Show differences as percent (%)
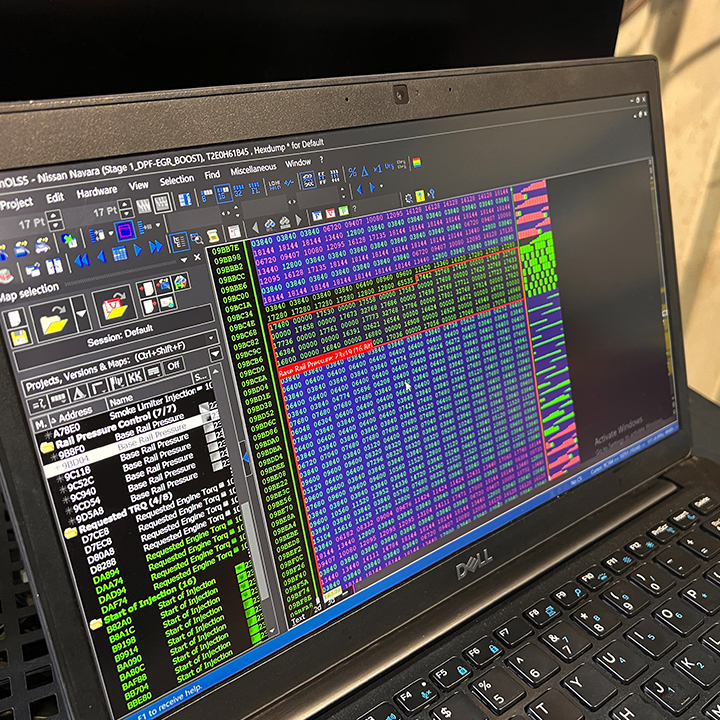This screenshot has width=720, height=720. 353,172
